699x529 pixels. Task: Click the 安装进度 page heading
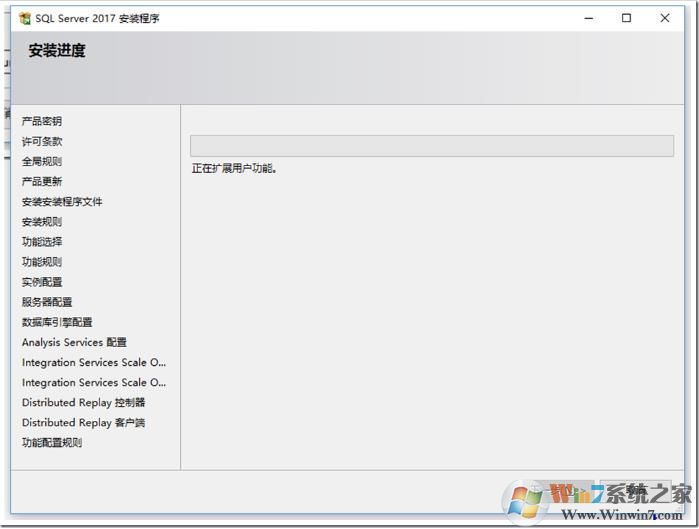coord(57,50)
